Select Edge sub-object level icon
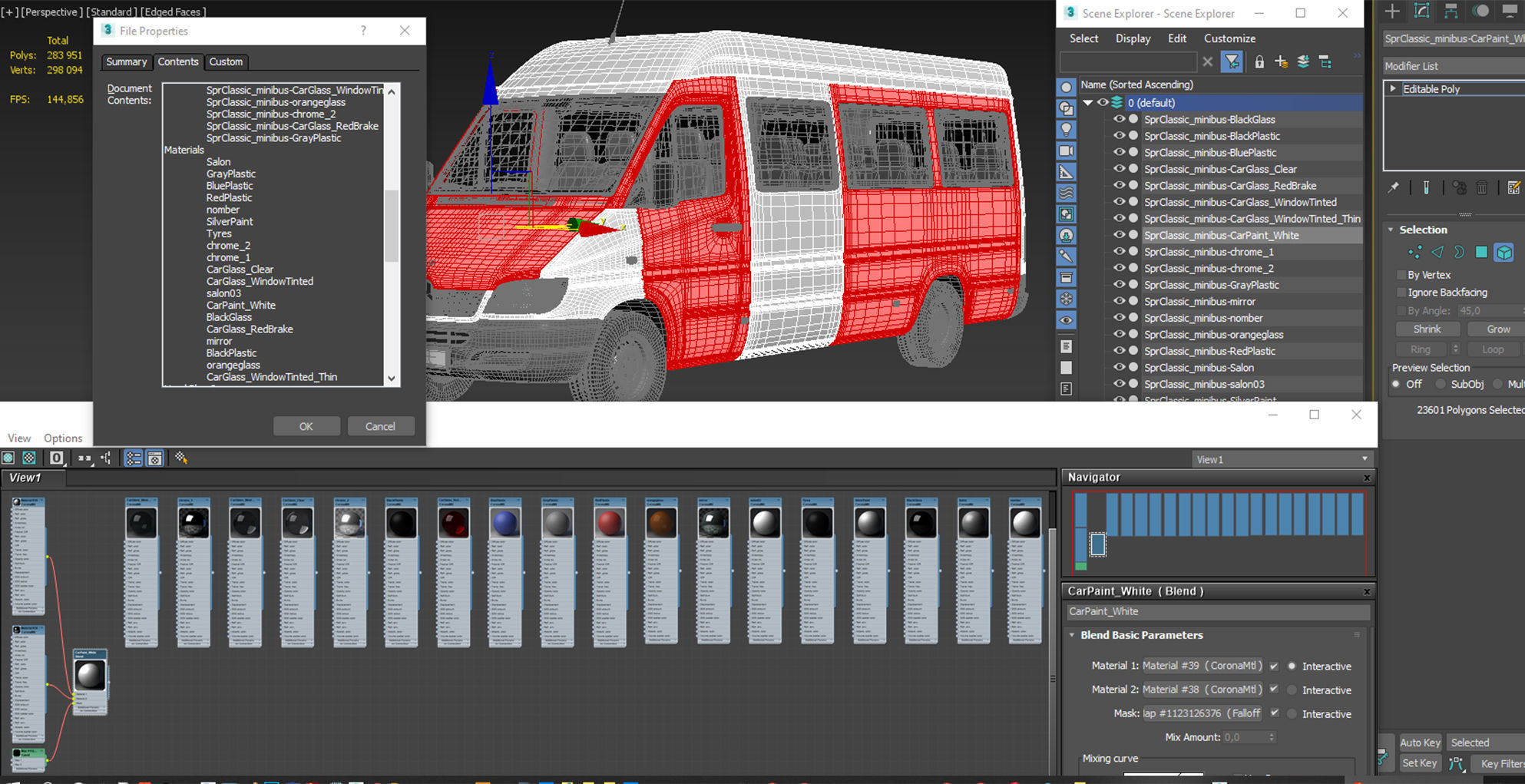Image resolution: width=1525 pixels, height=784 pixels. [x=1437, y=252]
